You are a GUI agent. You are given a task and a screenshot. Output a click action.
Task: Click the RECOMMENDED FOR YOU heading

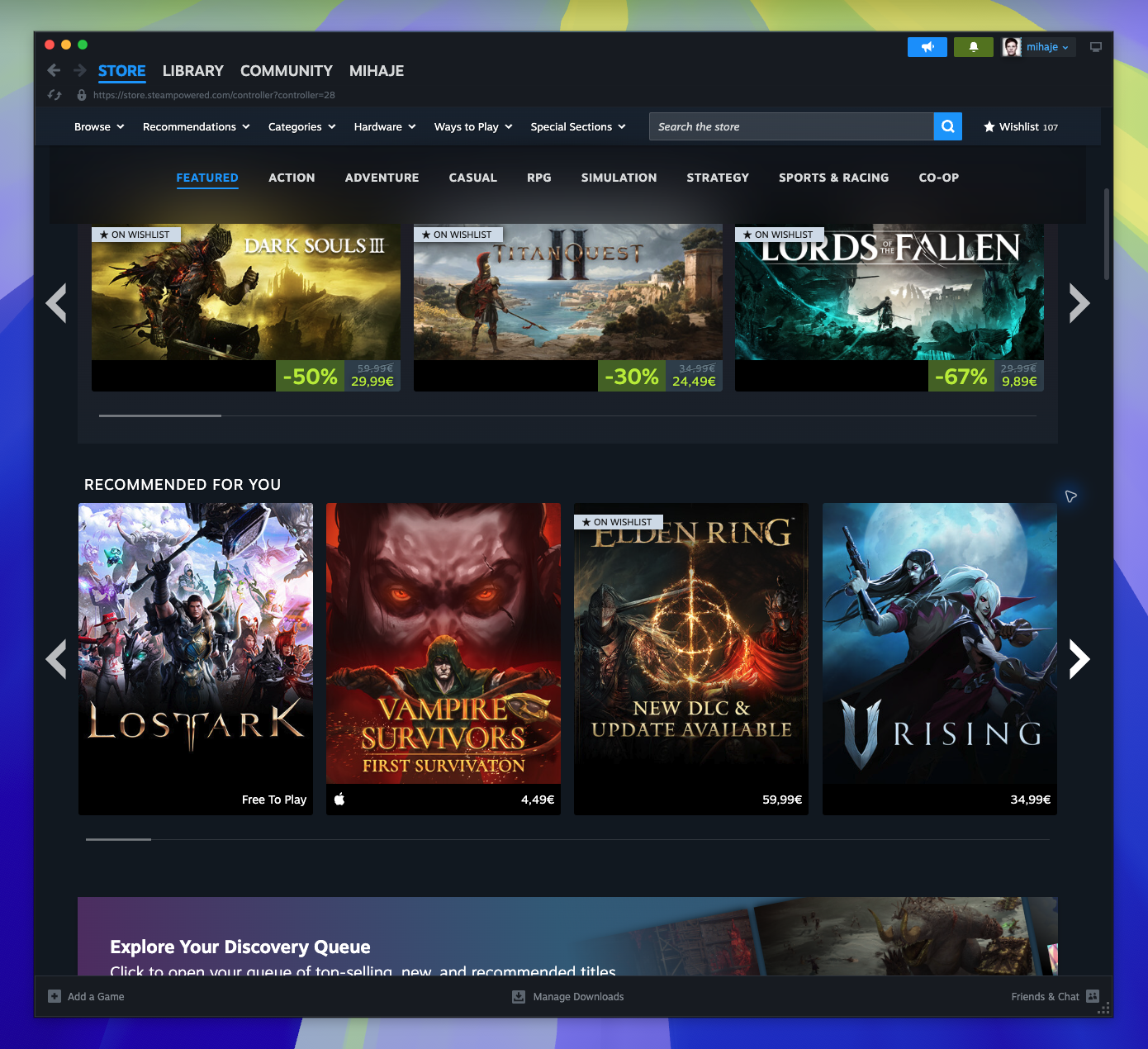pos(183,485)
